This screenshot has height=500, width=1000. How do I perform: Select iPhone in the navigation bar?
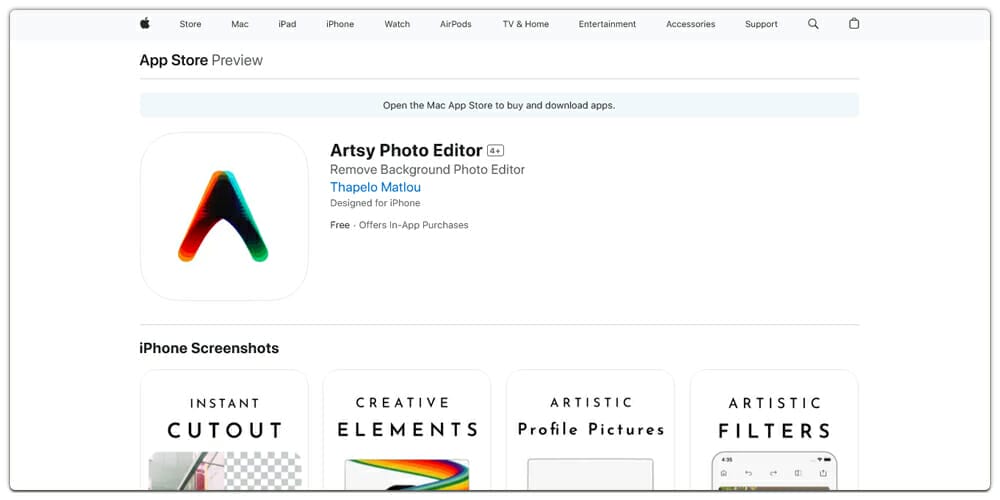pos(340,24)
